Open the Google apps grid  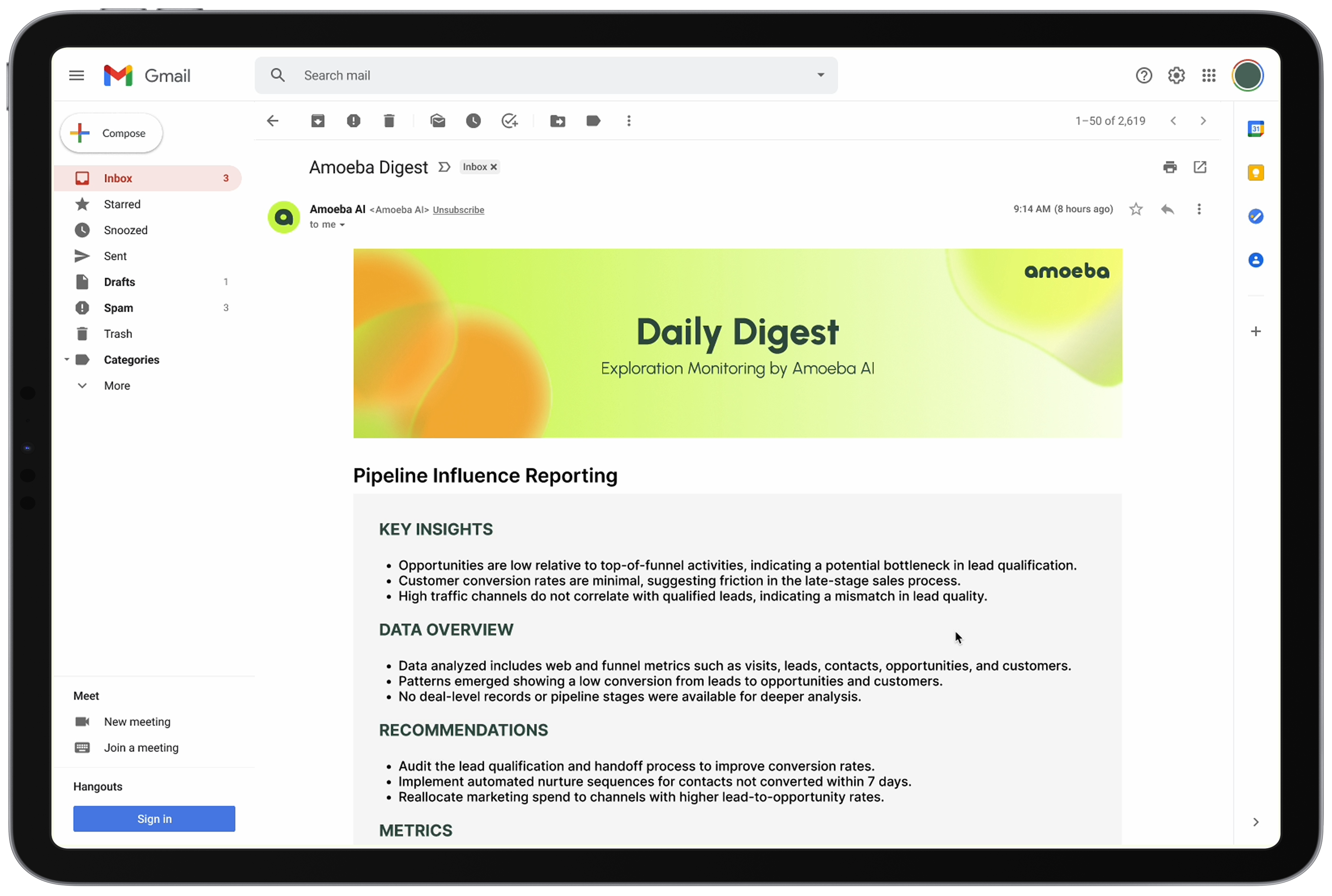click(x=1208, y=75)
